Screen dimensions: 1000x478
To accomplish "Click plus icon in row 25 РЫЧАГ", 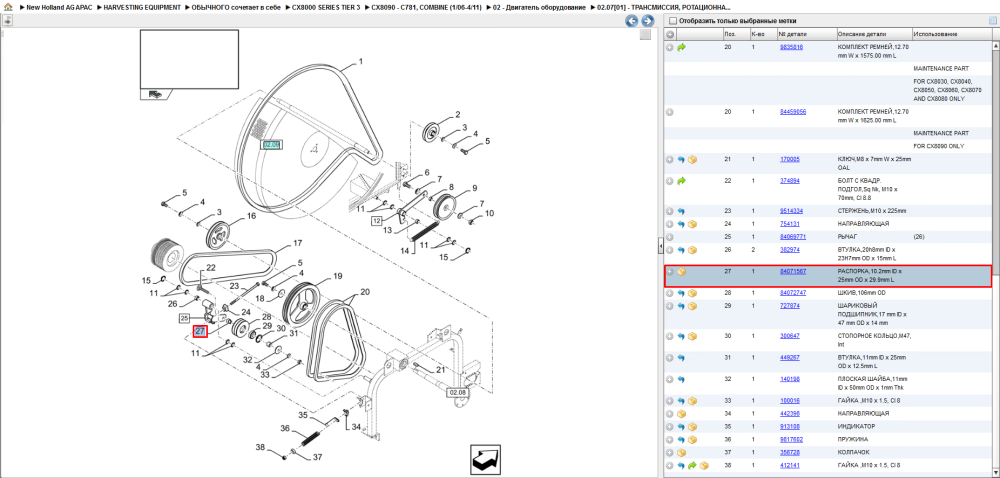I will [x=670, y=236].
